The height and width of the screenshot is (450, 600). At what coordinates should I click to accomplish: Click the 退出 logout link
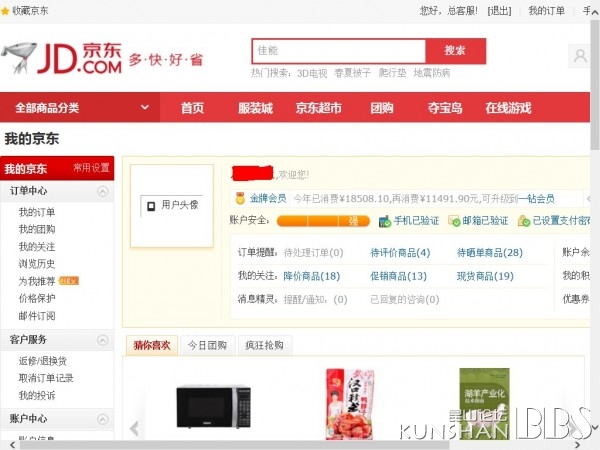tap(499, 11)
